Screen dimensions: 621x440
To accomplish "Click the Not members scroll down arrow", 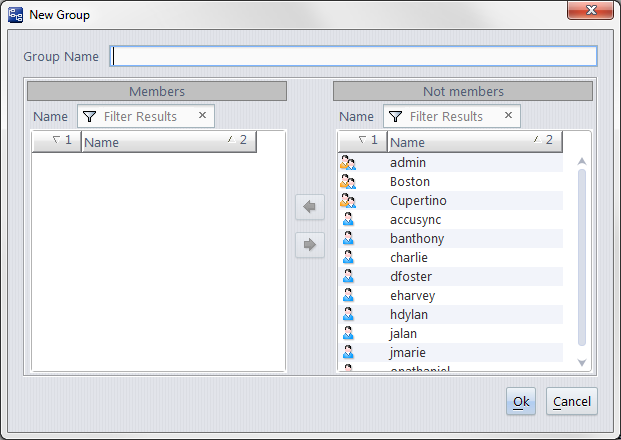I will pos(582,361).
